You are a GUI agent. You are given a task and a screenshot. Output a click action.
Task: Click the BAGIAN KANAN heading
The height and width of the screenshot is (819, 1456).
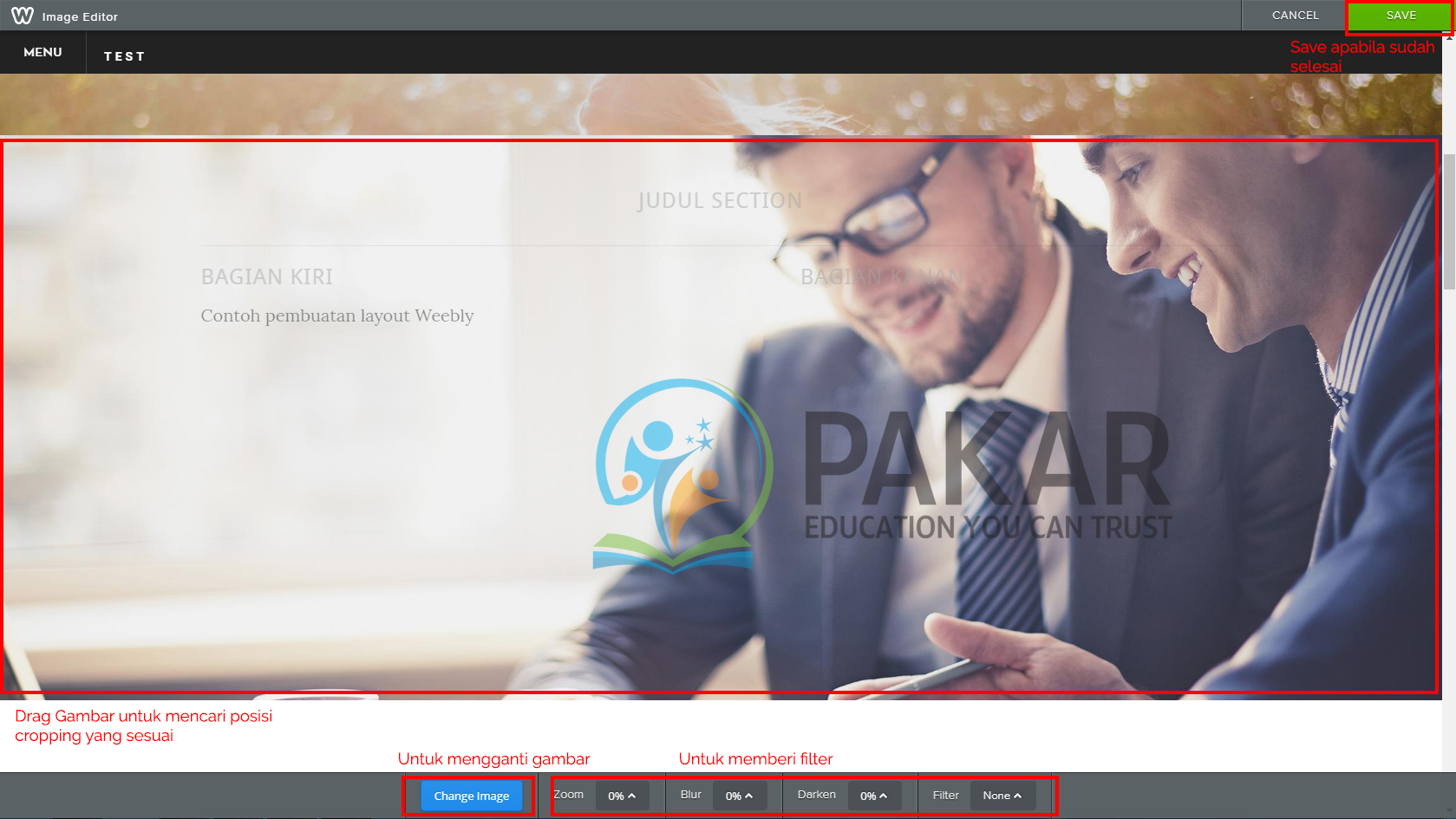[881, 276]
